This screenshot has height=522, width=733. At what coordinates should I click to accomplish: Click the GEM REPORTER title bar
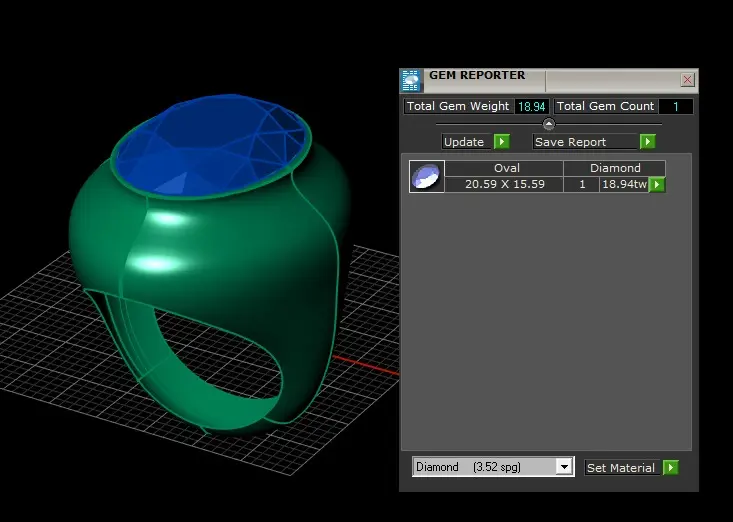[549, 80]
